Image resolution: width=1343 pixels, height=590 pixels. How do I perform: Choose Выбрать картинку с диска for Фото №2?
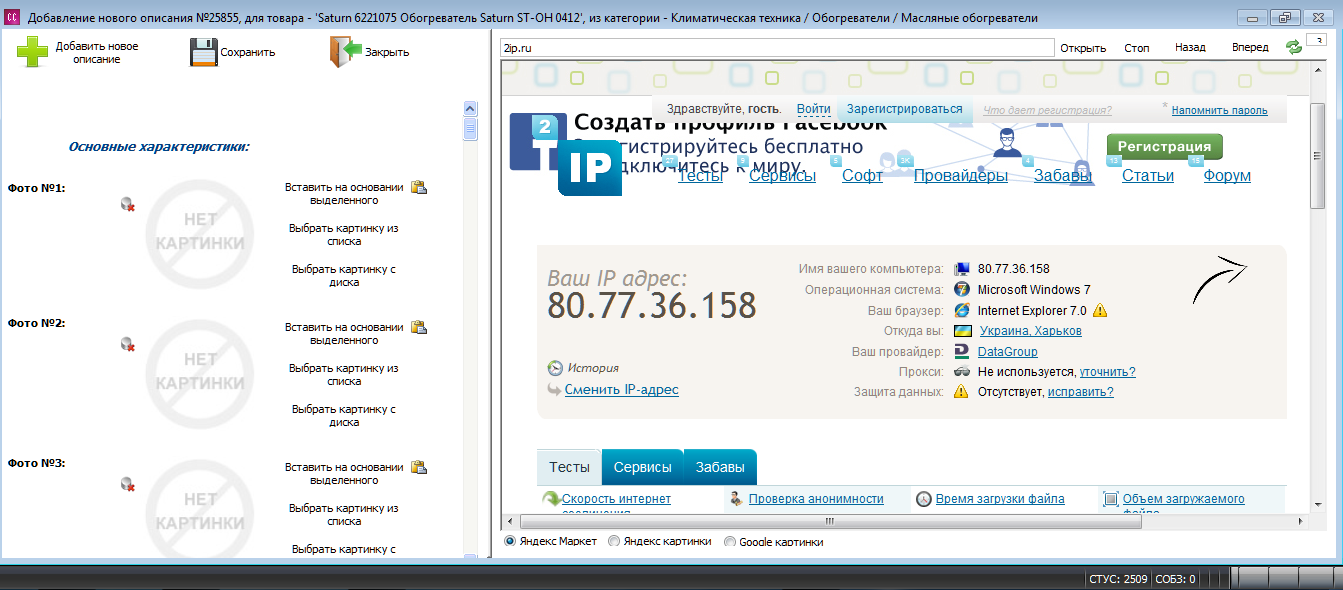point(344,415)
